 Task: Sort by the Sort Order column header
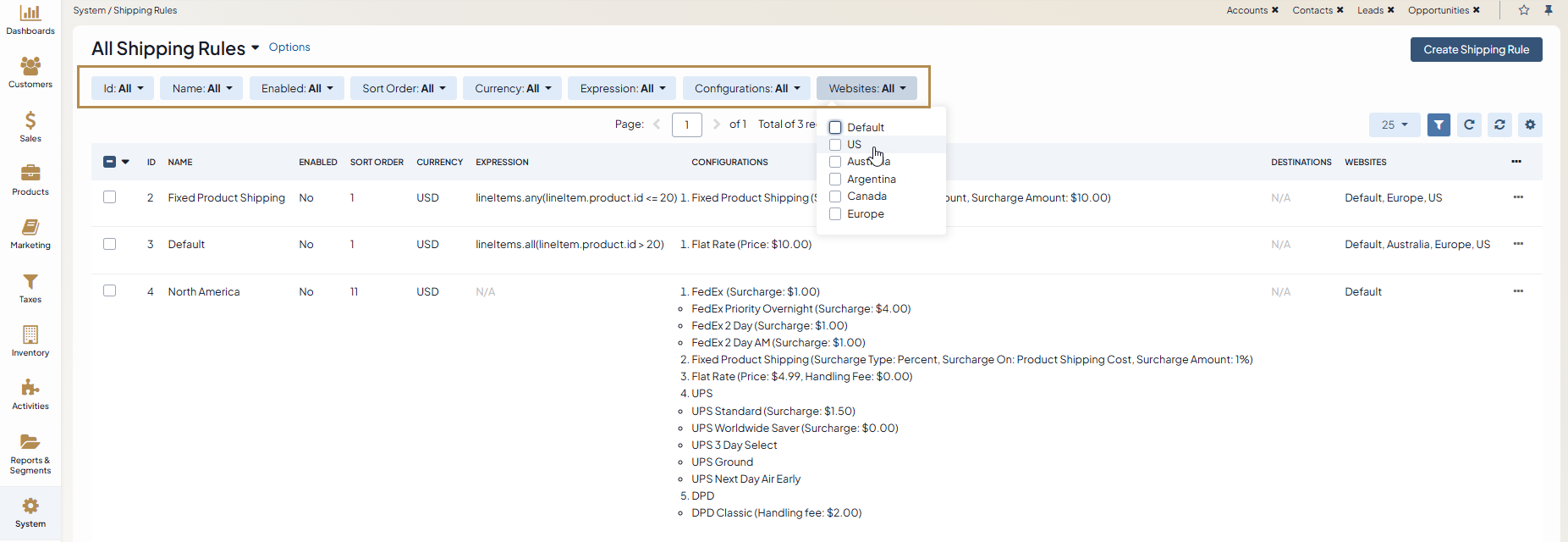click(377, 163)
